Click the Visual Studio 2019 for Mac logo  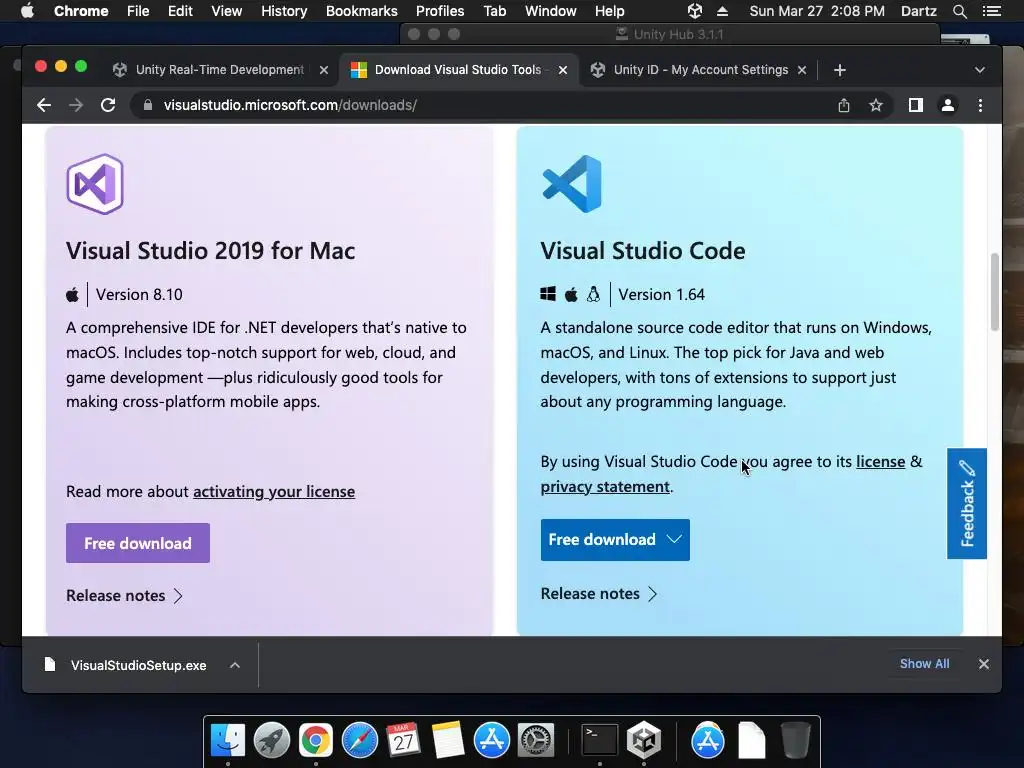tap(95, 184)
